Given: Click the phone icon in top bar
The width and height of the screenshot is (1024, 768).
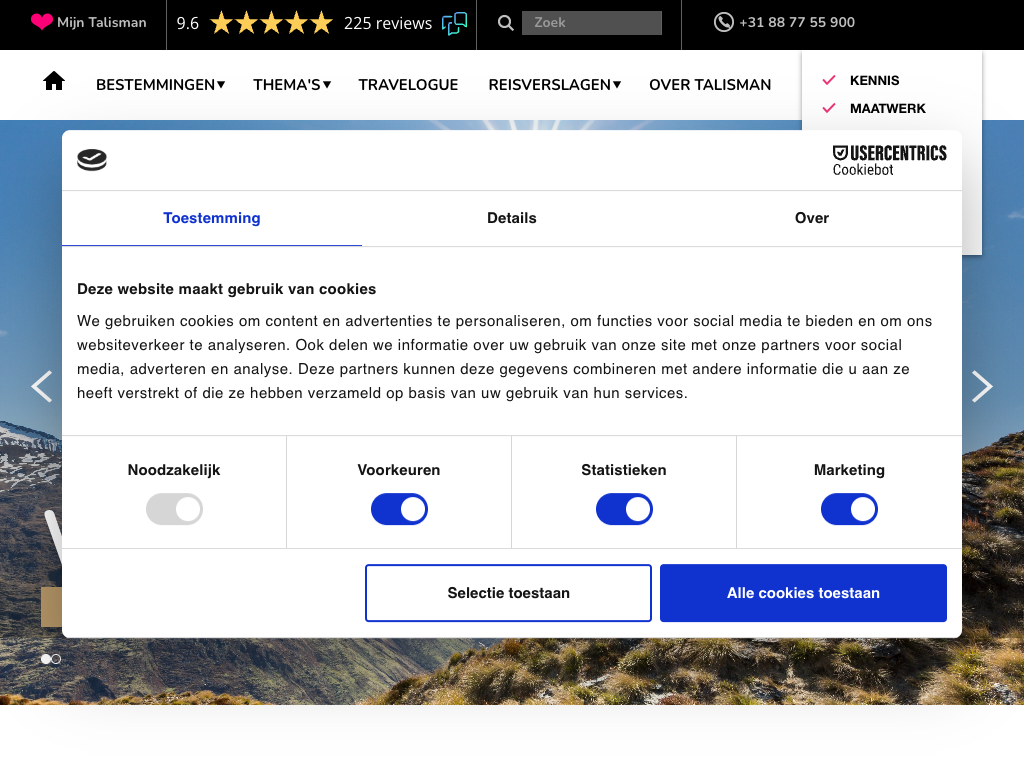Looking at the screenshot, I should click(723, 22).
